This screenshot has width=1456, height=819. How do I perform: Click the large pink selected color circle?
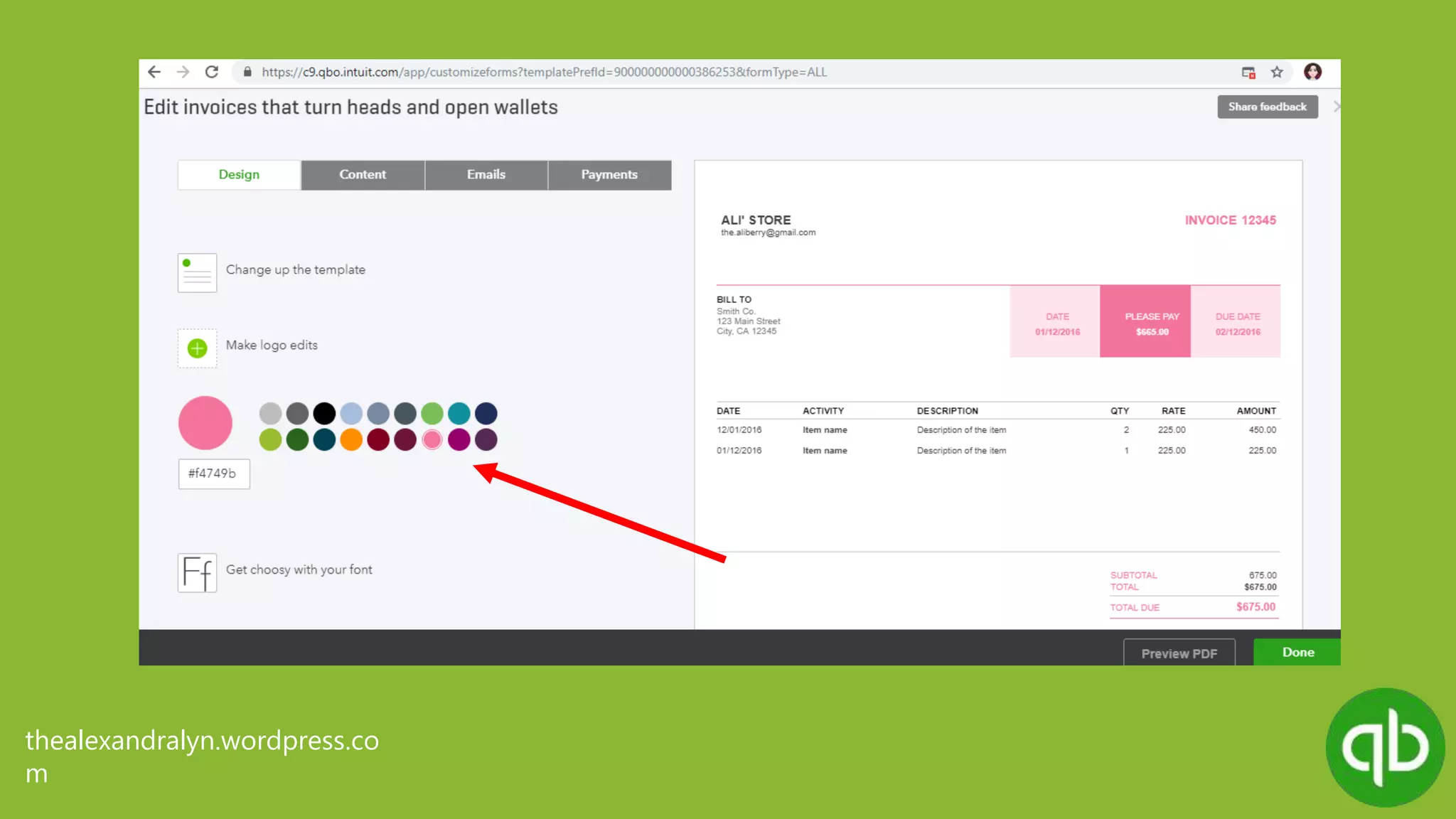click(x=205, y=423)
